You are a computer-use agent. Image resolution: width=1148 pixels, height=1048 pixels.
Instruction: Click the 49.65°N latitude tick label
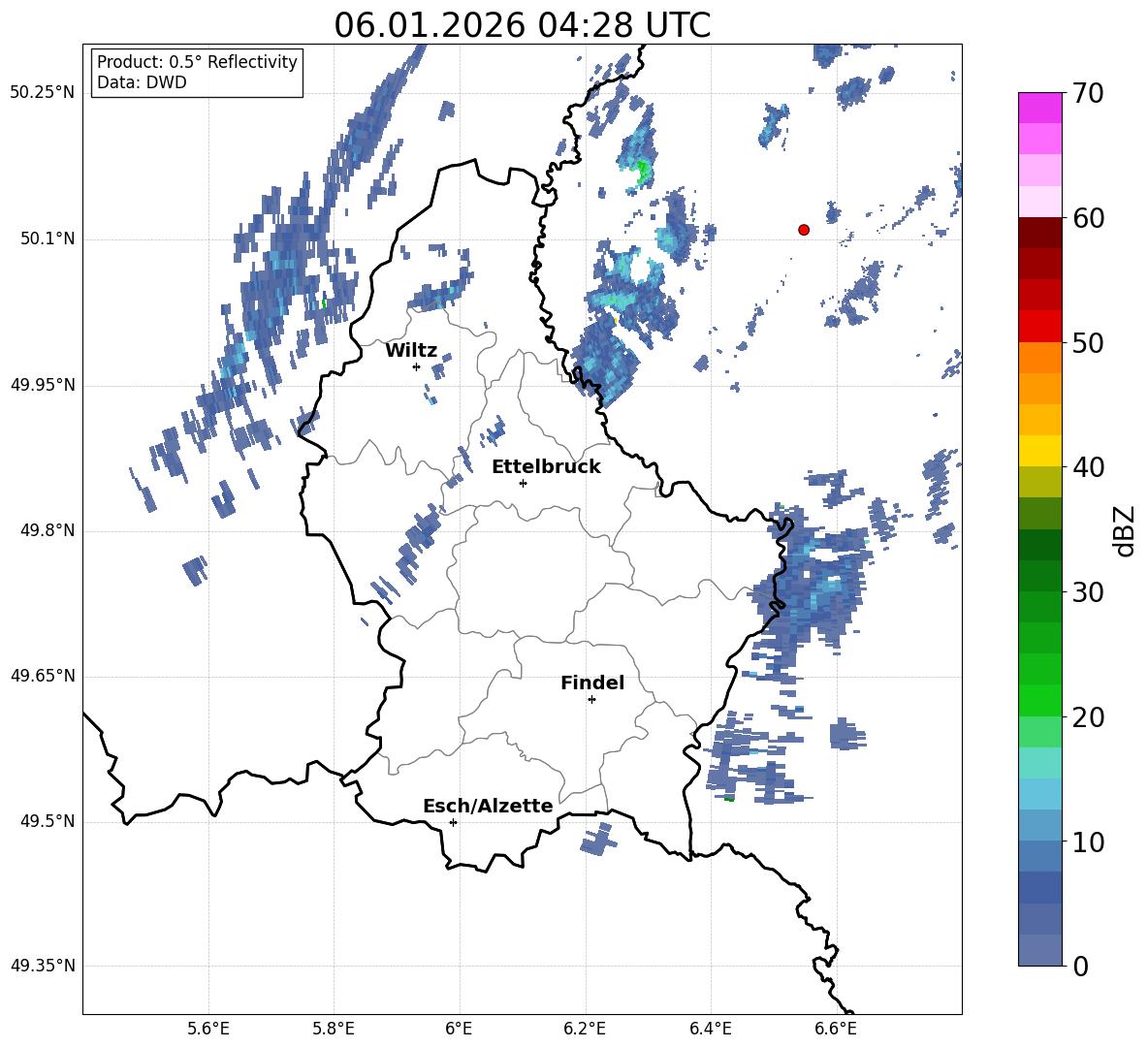point(43,676)
